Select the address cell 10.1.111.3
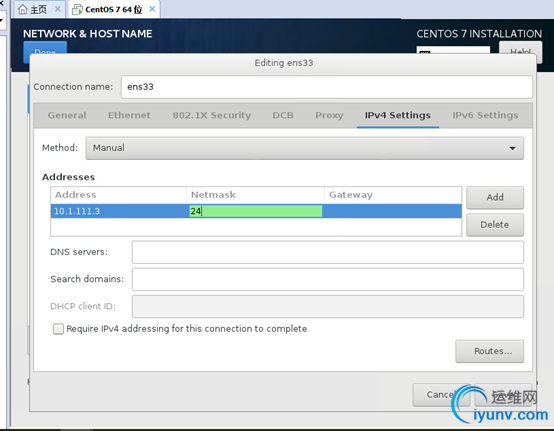The width and height of the screenshot is (554, 431). pos(119,211)
